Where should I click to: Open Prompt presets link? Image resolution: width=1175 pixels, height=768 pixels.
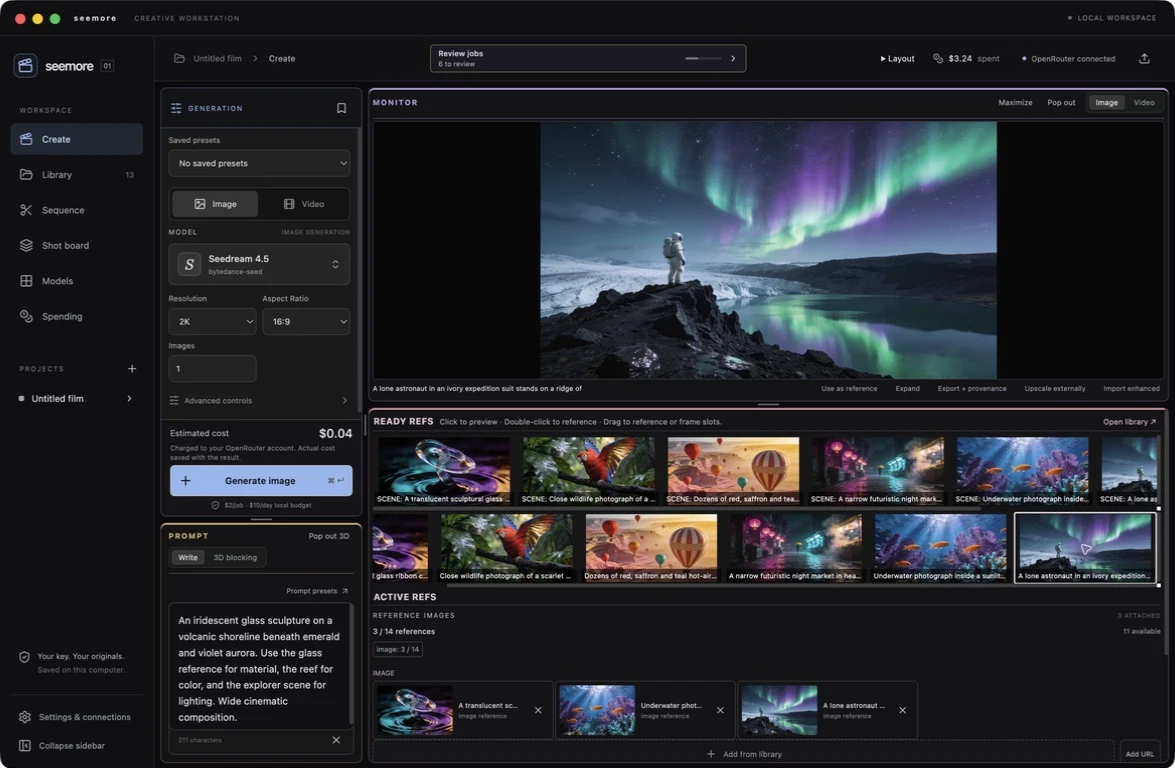317,591
